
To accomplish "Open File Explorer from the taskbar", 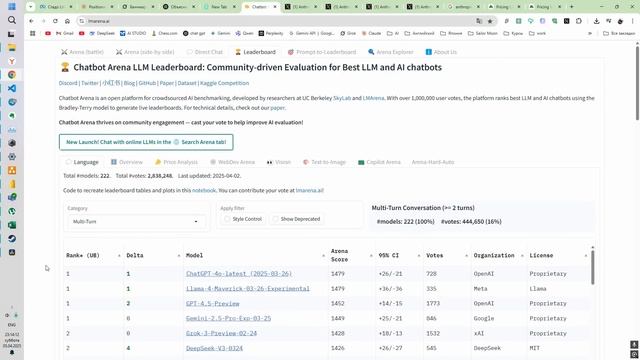I will (x=12, y=47).
